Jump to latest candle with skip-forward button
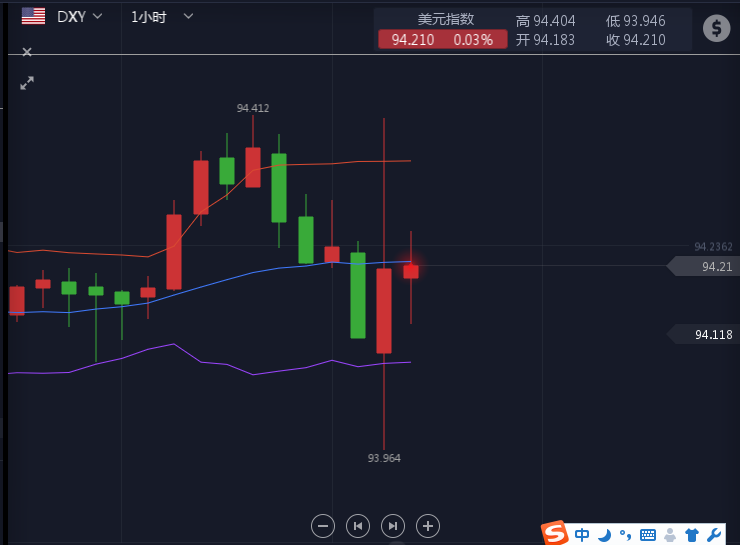The height and width of the screenshot is (545, 740). (393, 526)
